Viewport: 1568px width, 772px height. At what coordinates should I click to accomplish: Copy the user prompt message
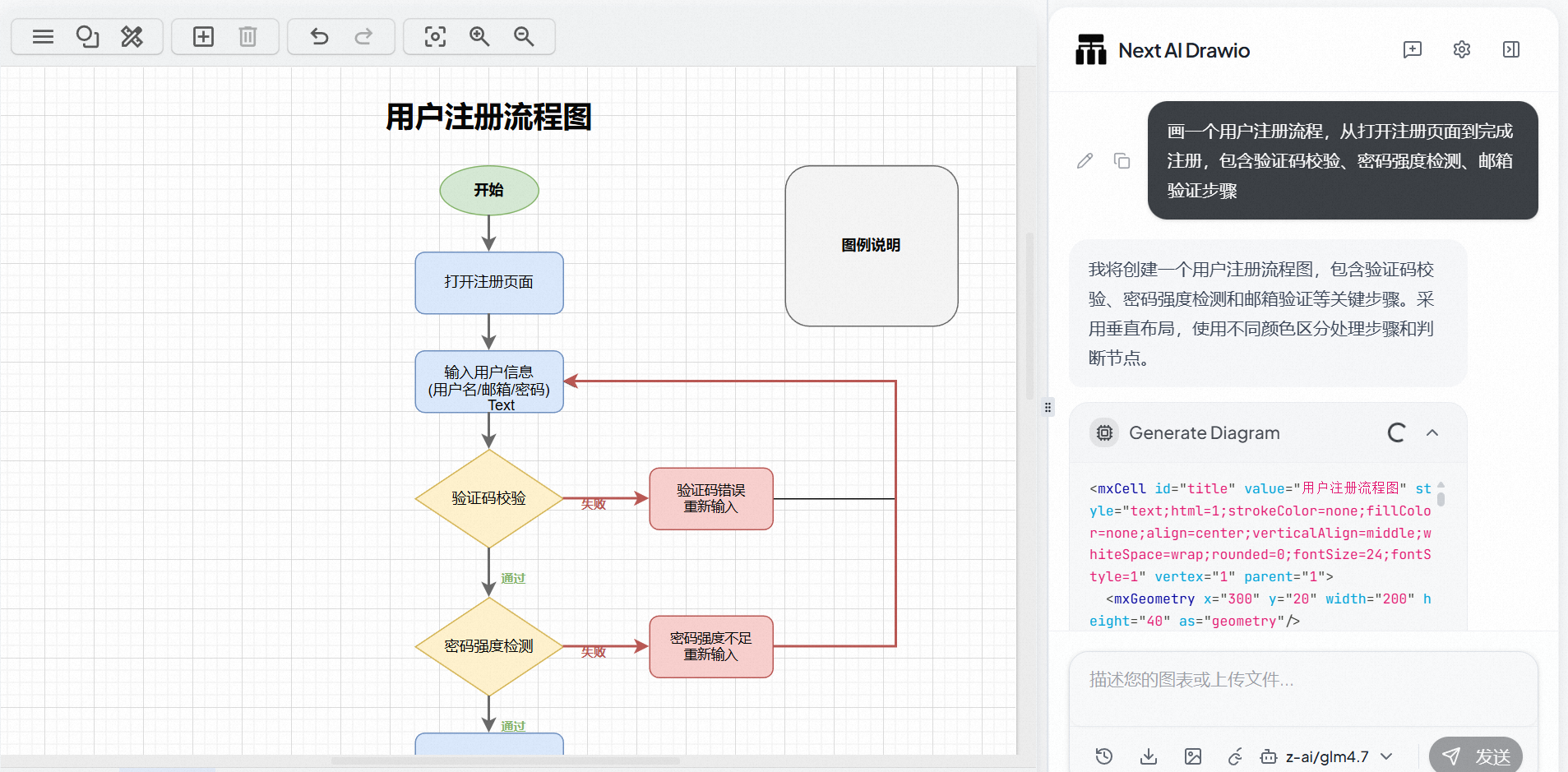(x=1122, y=161)
